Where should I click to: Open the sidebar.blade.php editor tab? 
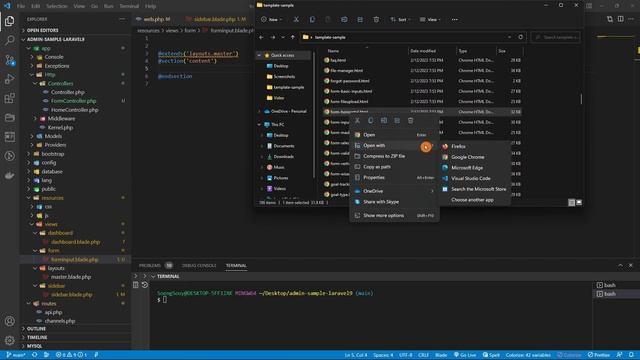pos(216,19)
